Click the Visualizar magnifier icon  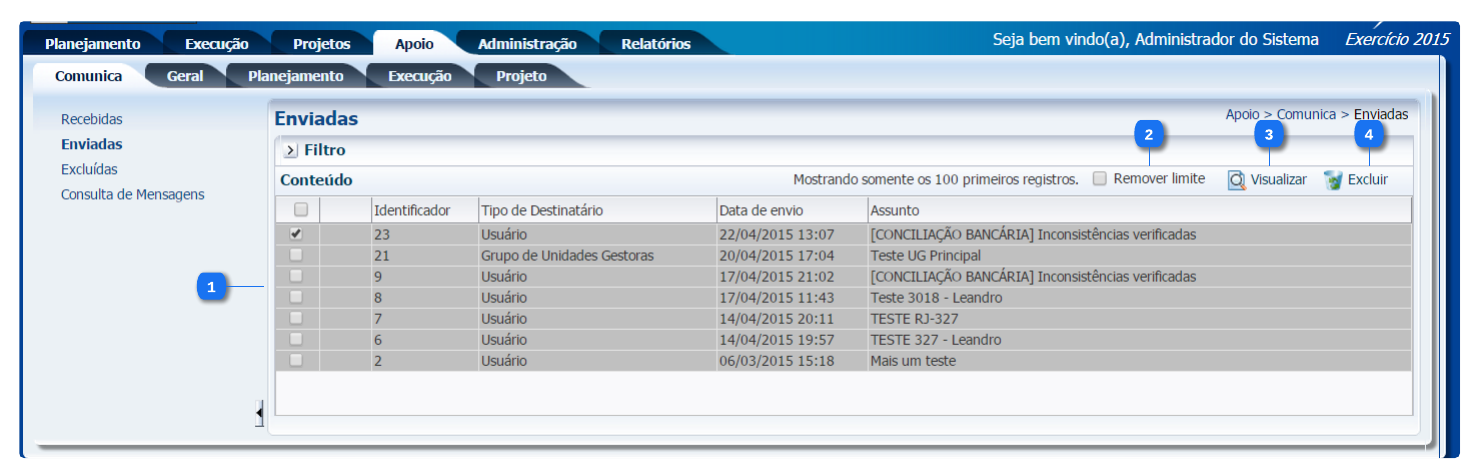point(1237,180)
